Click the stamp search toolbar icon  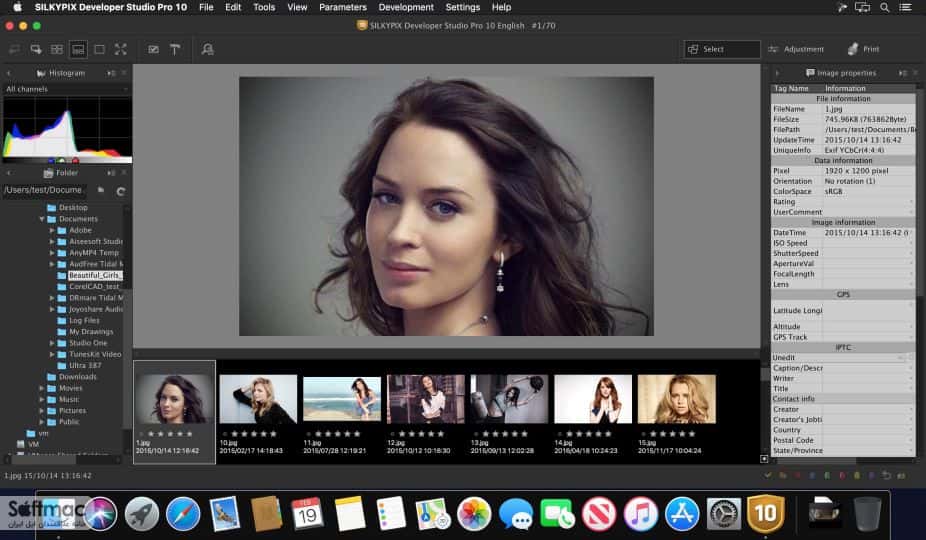(x=207, y=50)
